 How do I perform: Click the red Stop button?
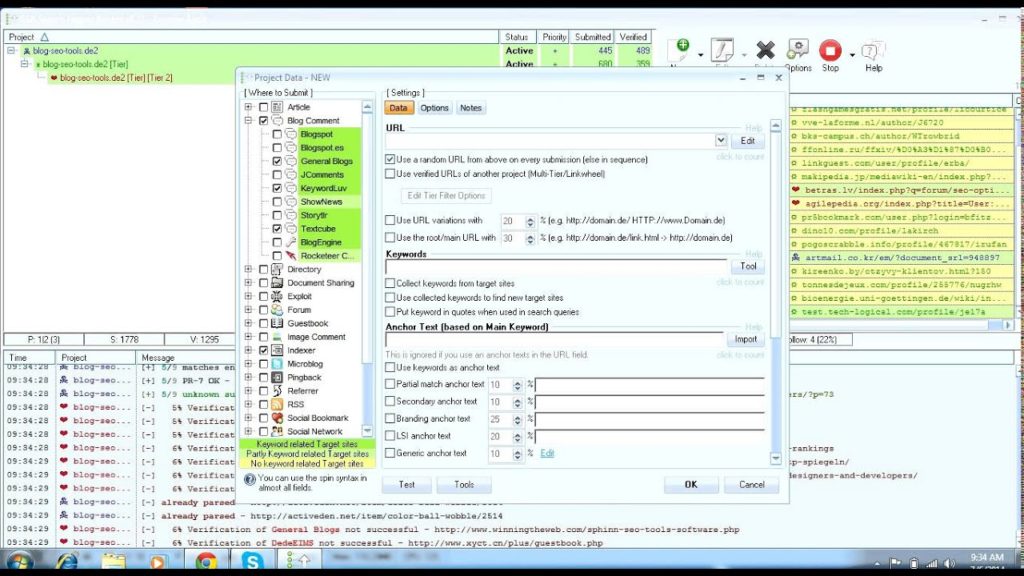tap(830, 50)
